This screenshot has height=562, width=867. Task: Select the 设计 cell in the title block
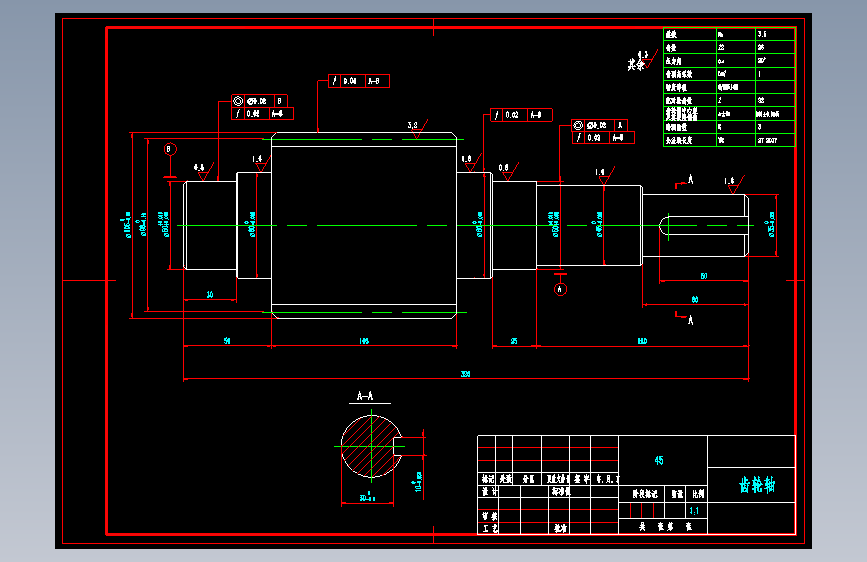click(489, 491)
